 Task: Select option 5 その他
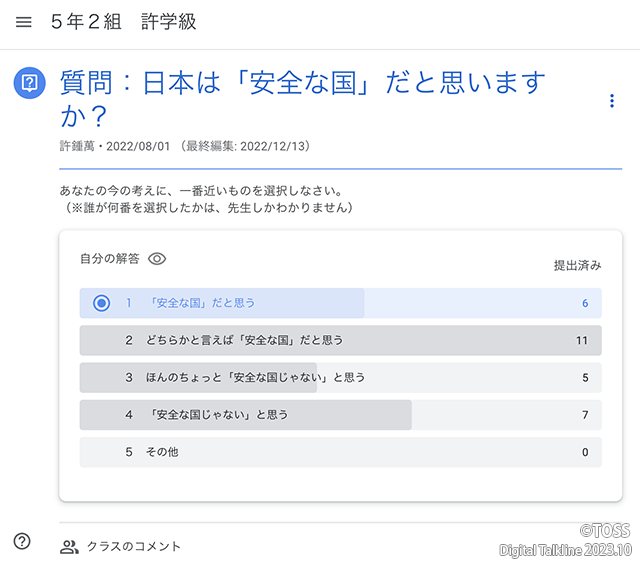pos(164,452)
